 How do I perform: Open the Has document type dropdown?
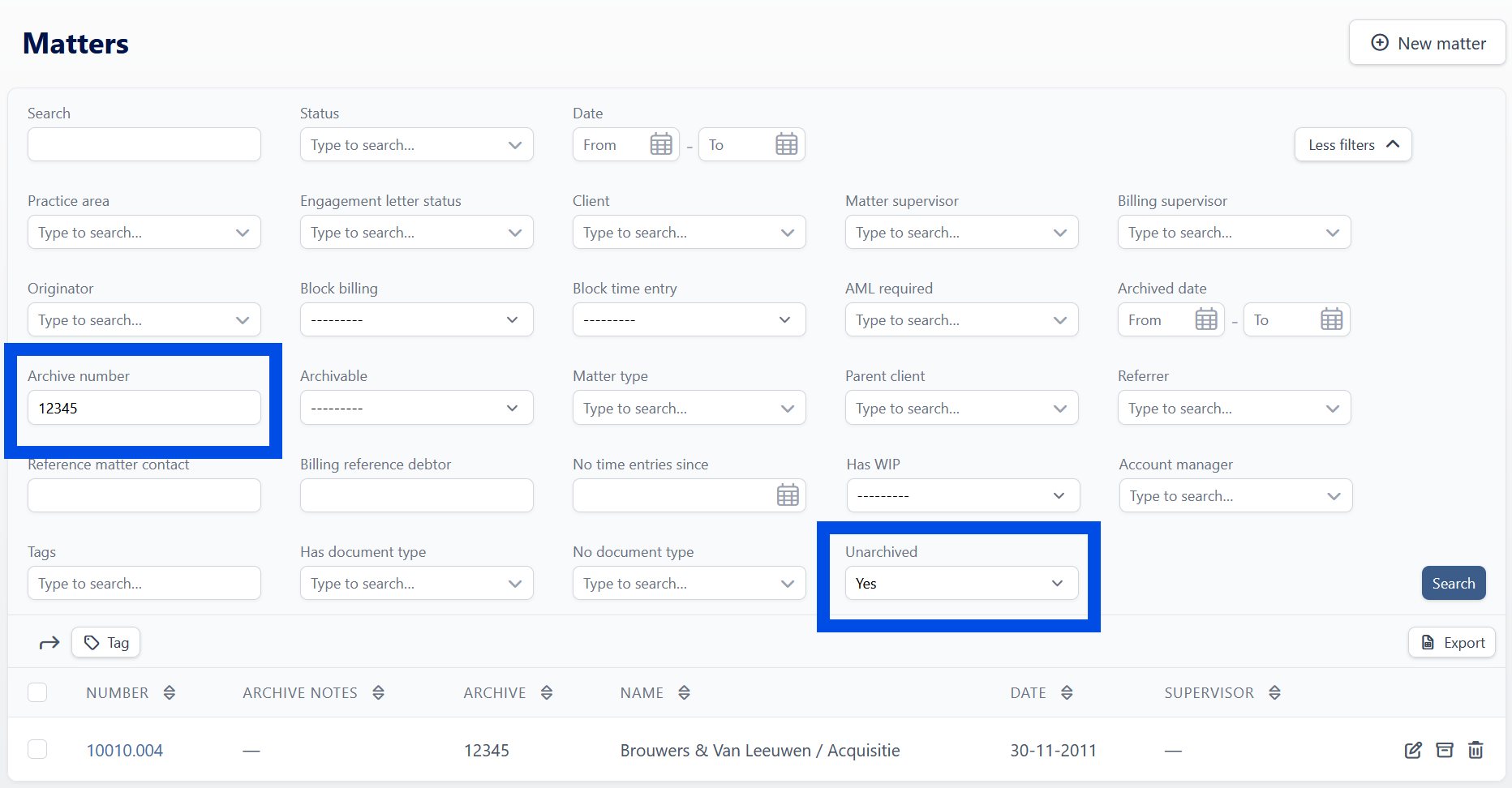point(417,583)
